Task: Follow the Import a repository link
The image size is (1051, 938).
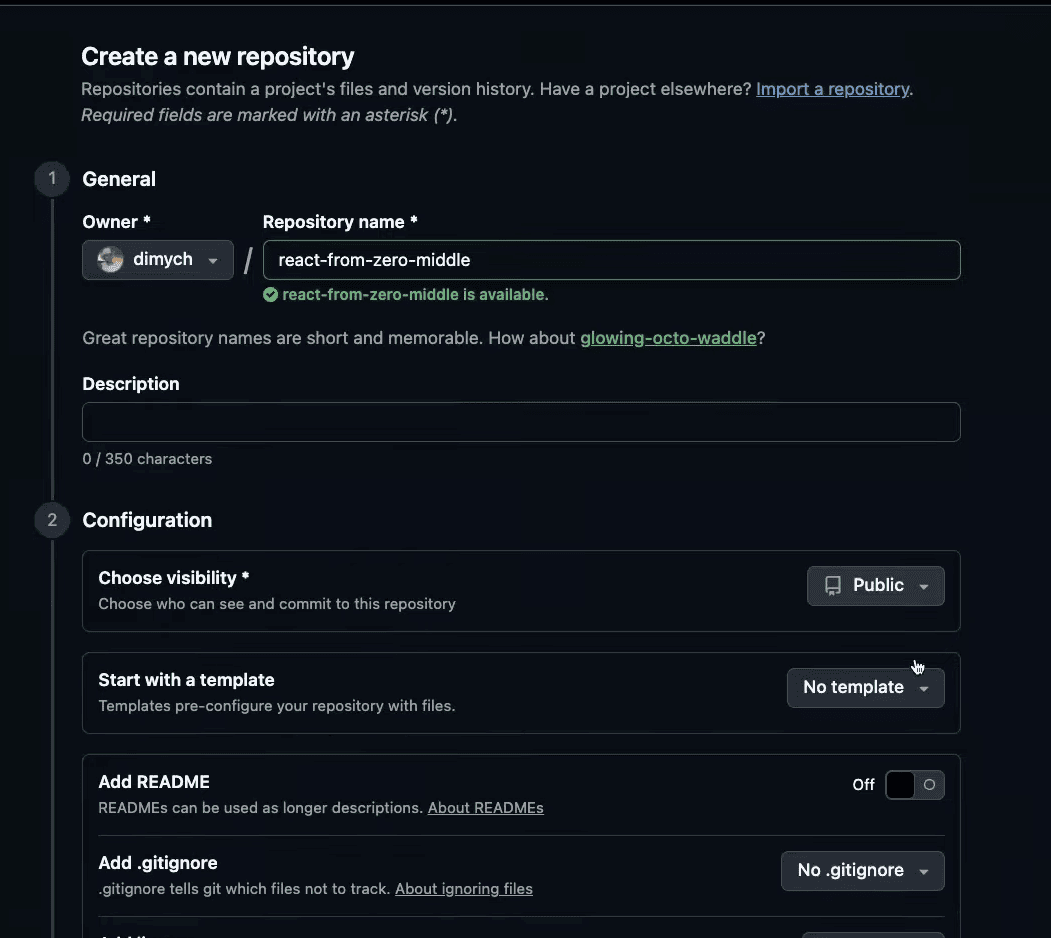Action: 832,89
